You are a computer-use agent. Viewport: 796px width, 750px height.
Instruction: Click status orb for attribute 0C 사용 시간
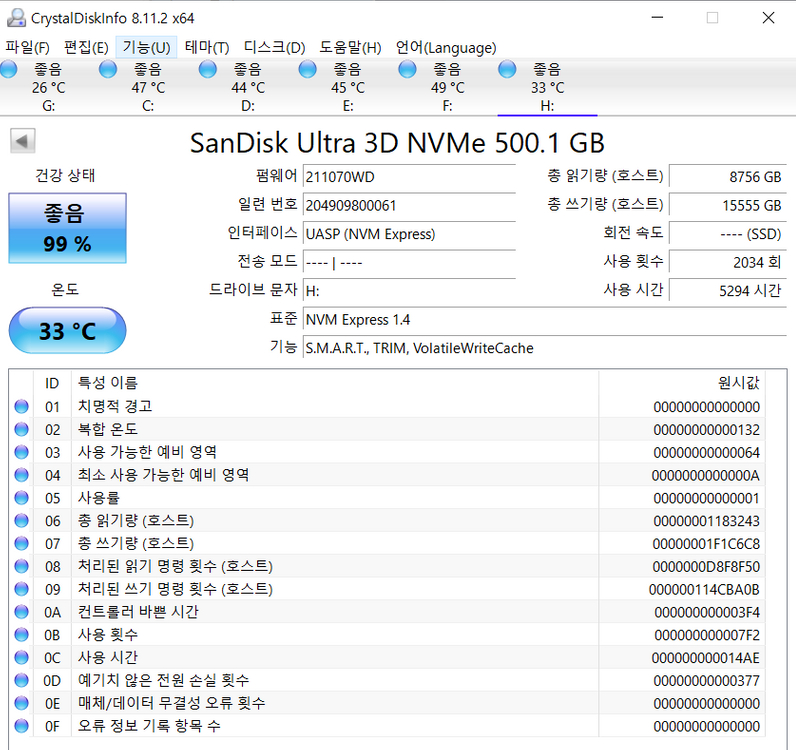click(22, 658)
